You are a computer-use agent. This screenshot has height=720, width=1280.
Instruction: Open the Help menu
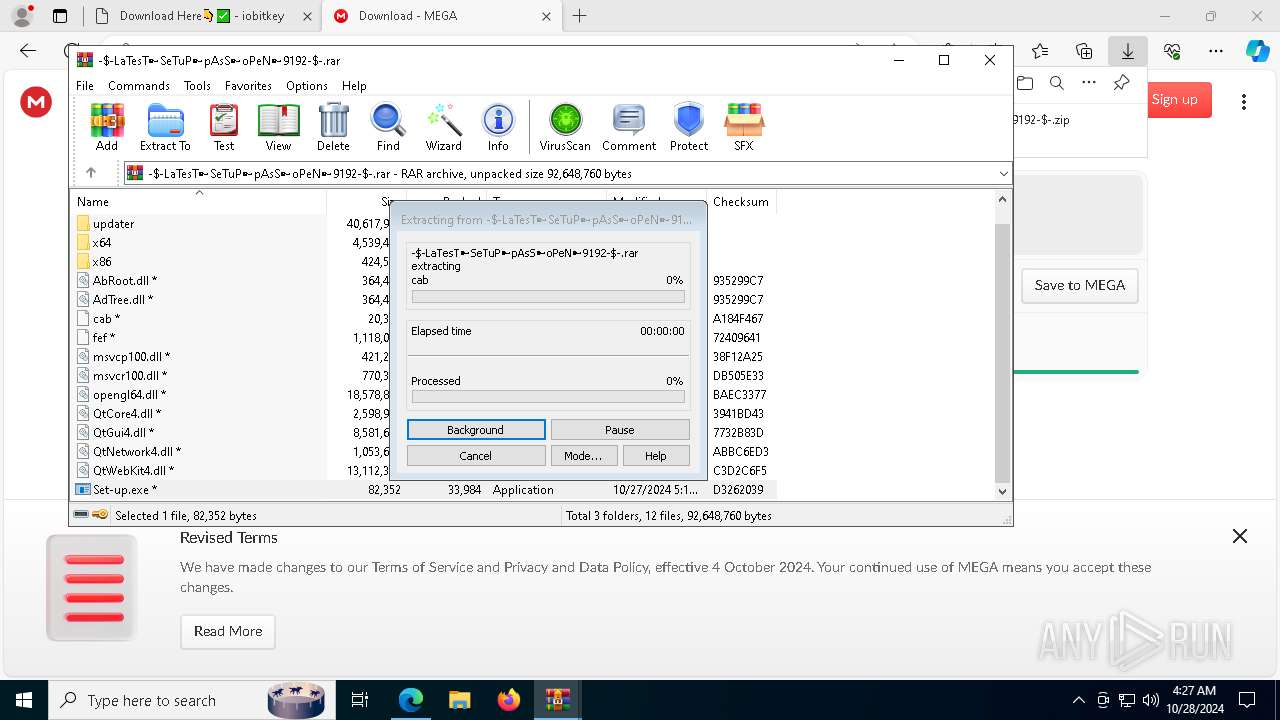354,86
